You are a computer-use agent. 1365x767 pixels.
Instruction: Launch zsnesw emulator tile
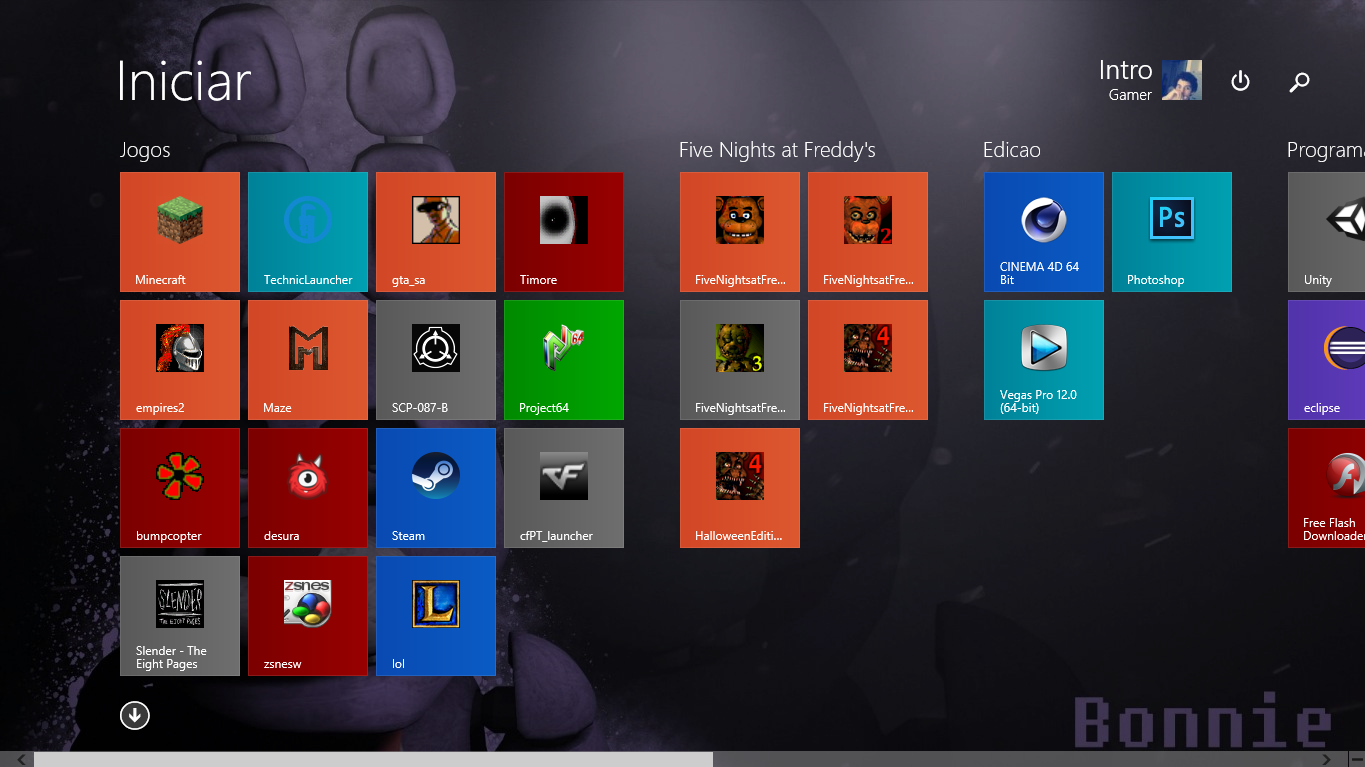[x=308, y=616]
